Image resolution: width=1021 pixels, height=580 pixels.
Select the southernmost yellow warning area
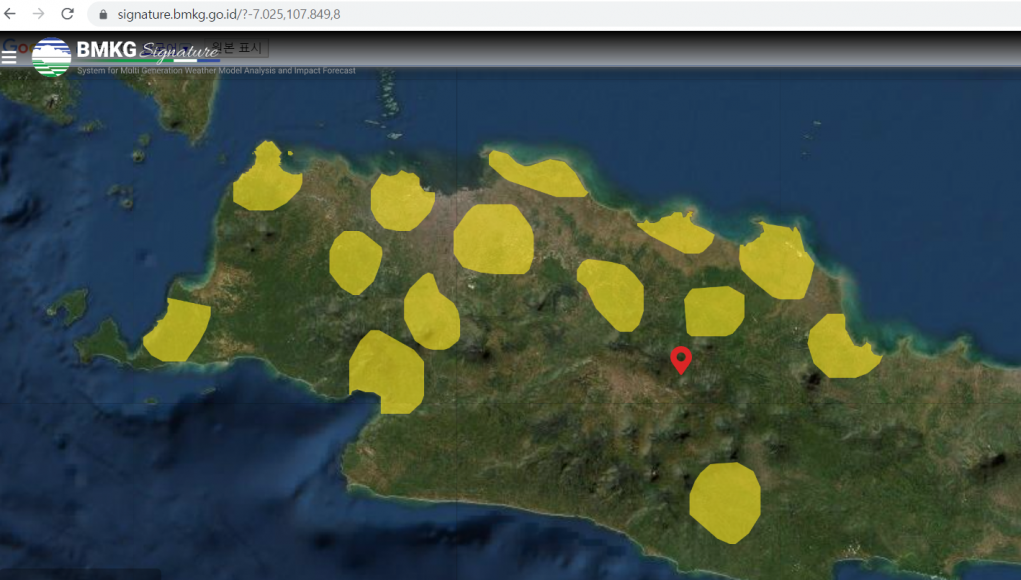click(725, 502)
